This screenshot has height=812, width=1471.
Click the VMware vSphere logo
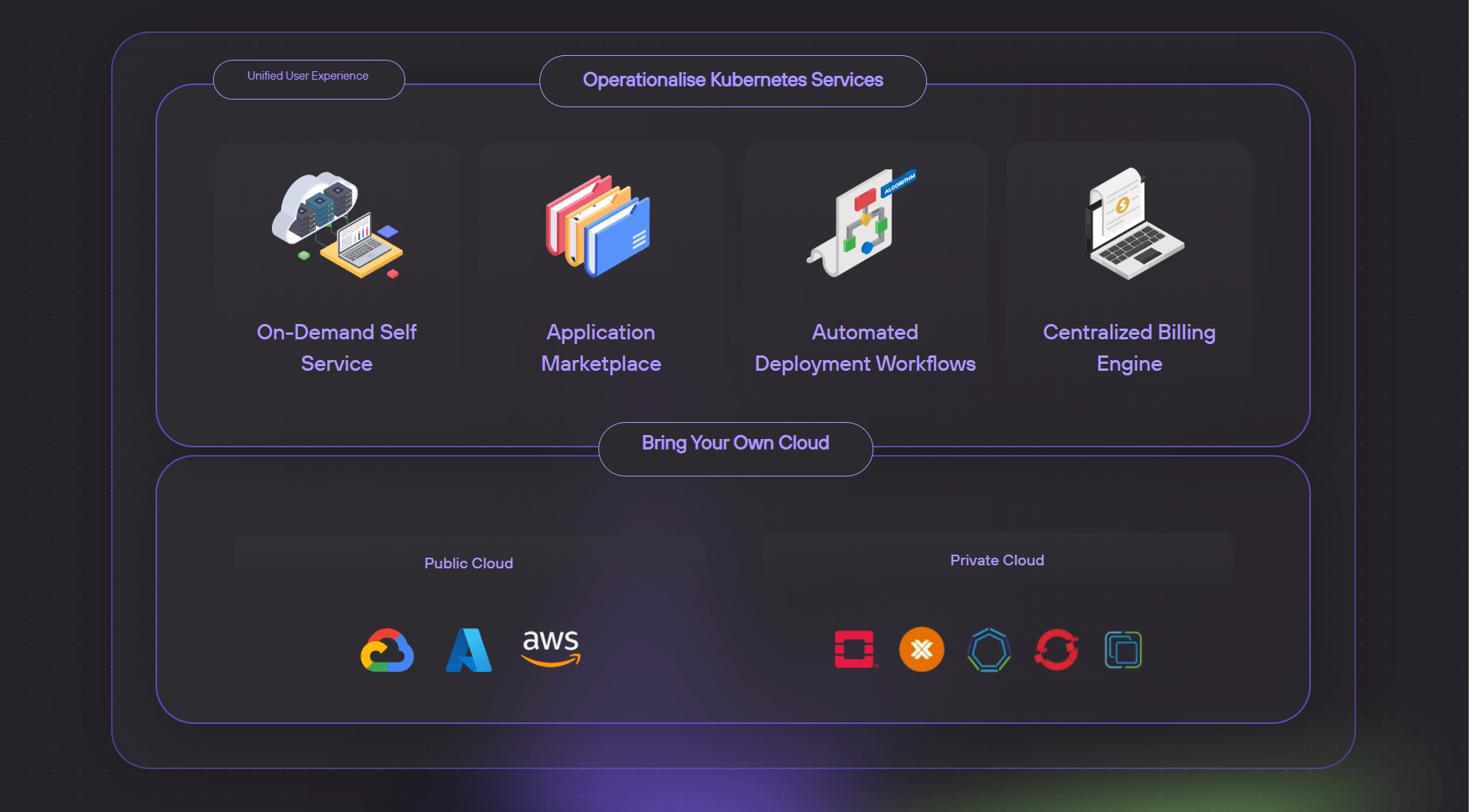(1123, 650)
